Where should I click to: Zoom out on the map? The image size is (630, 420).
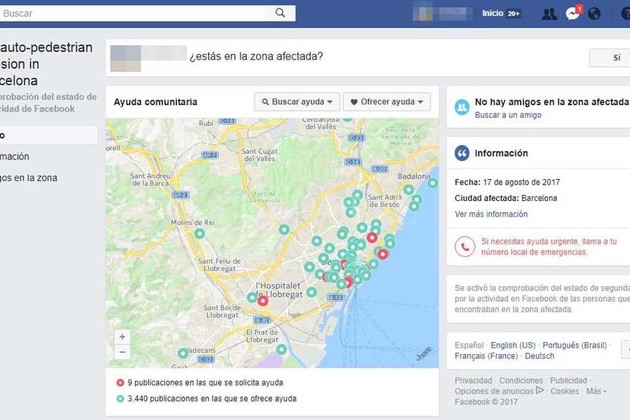click(122, 352)
